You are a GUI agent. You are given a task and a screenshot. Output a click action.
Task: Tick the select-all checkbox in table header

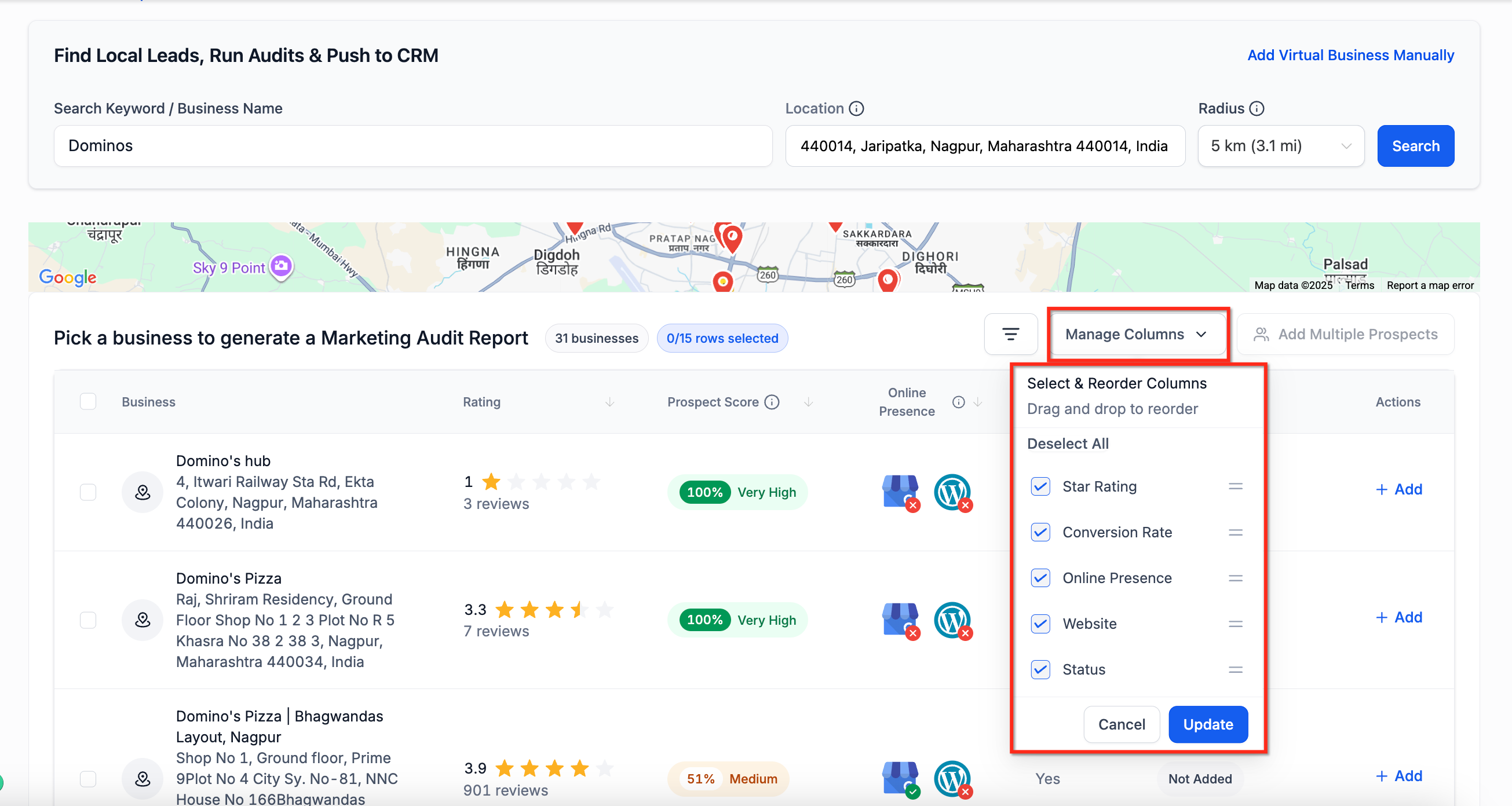click(x=88, y=402)
